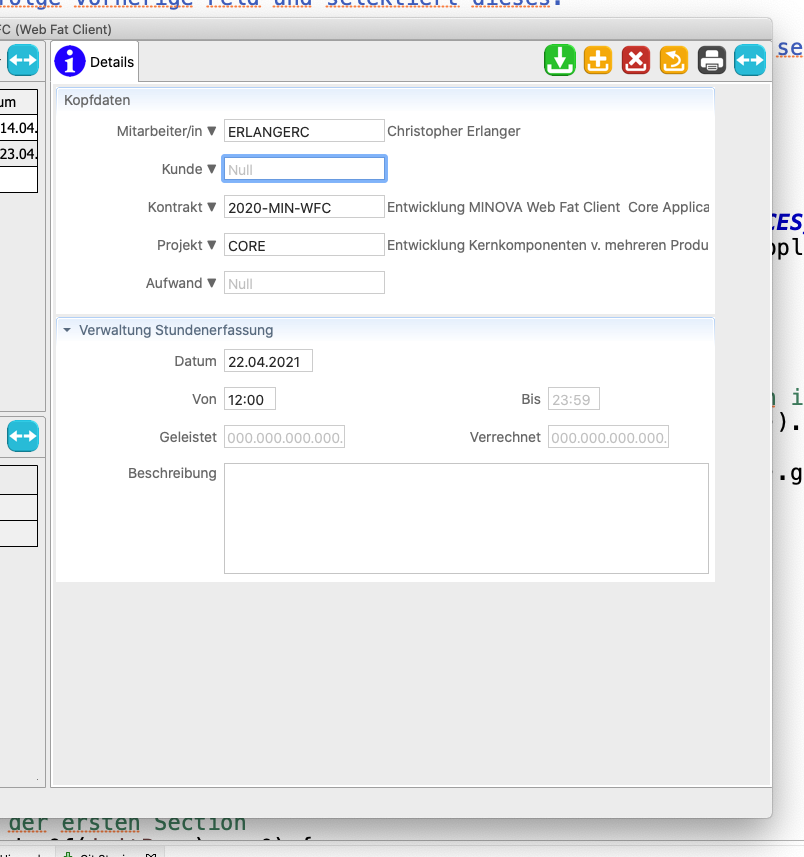This screenshot has height=857, width=804.
Task: Click the blue info icon on the Details tab
Action: (70, 60)
